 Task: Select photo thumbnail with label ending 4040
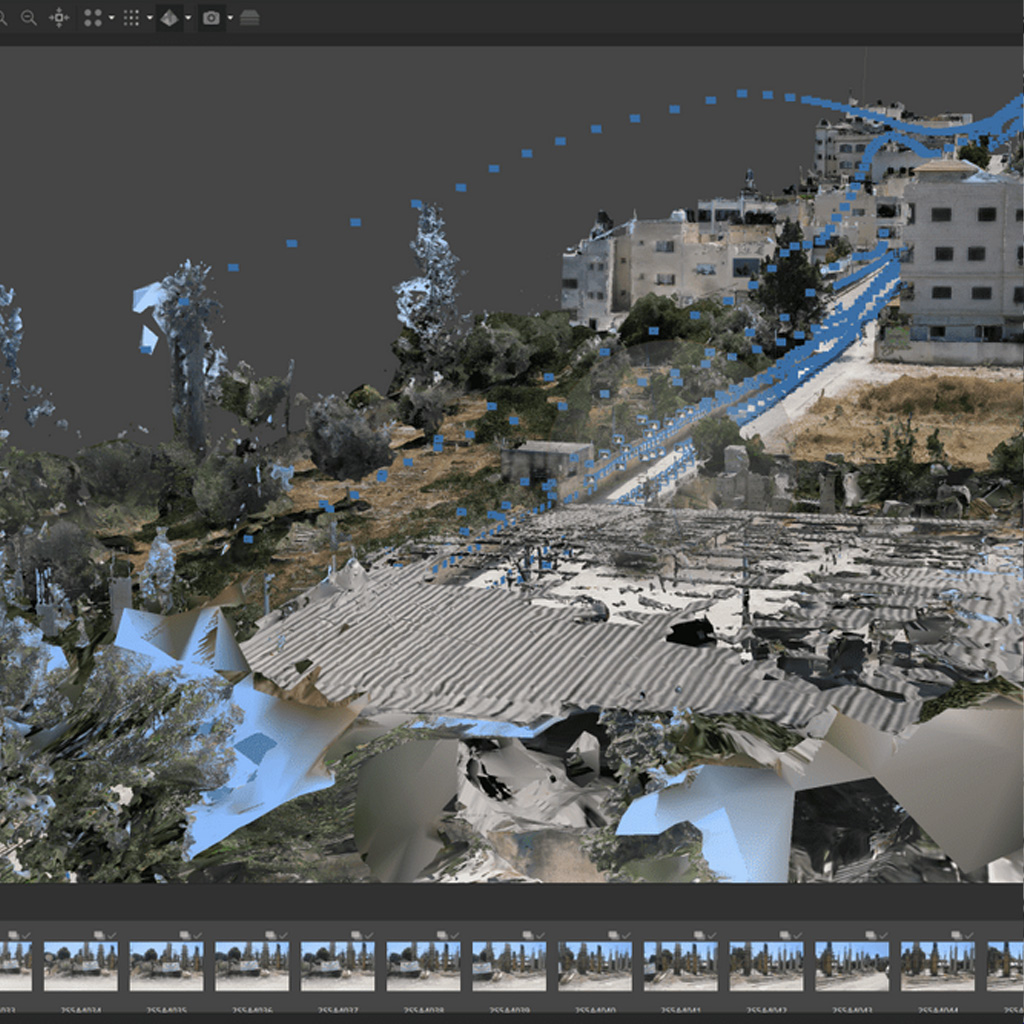[x=595, y=966]
